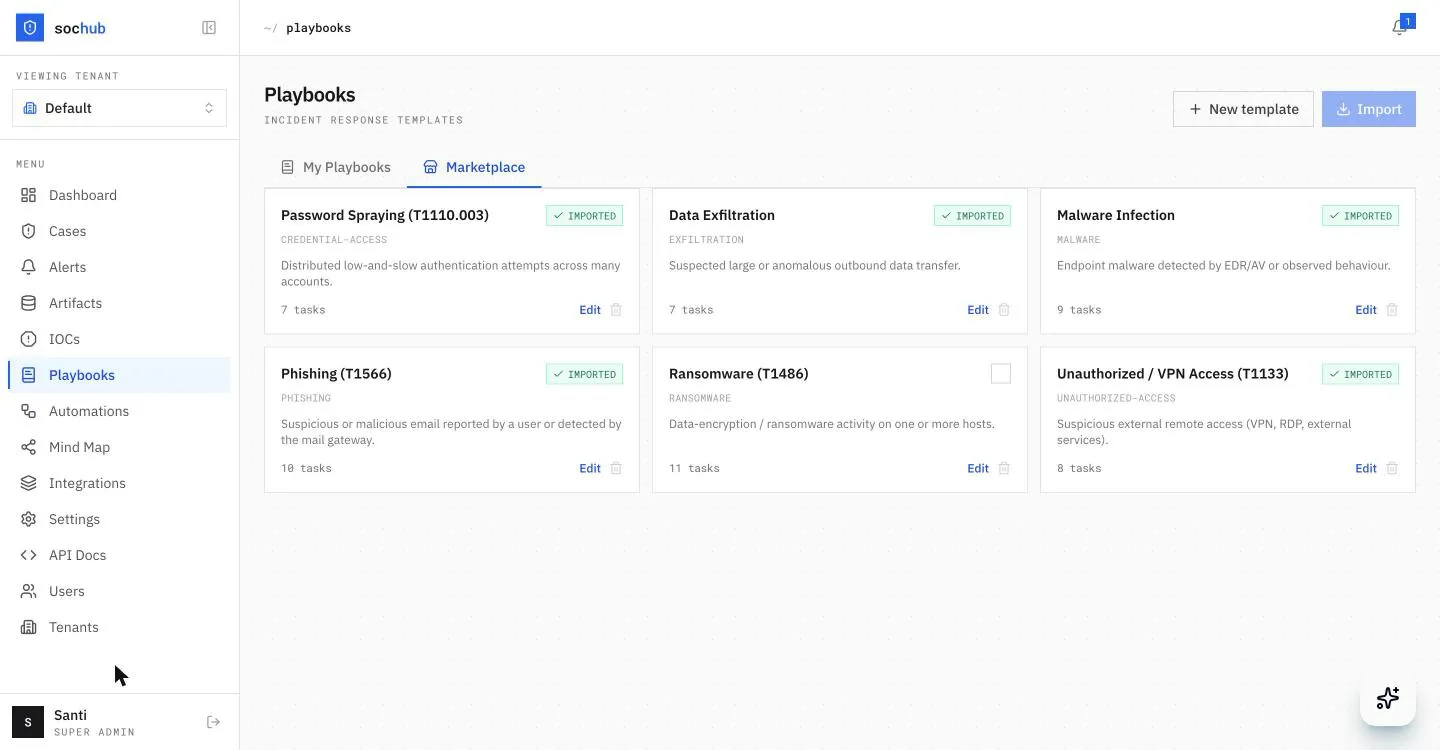Go to Users in the sidebar

click(119, 591)
